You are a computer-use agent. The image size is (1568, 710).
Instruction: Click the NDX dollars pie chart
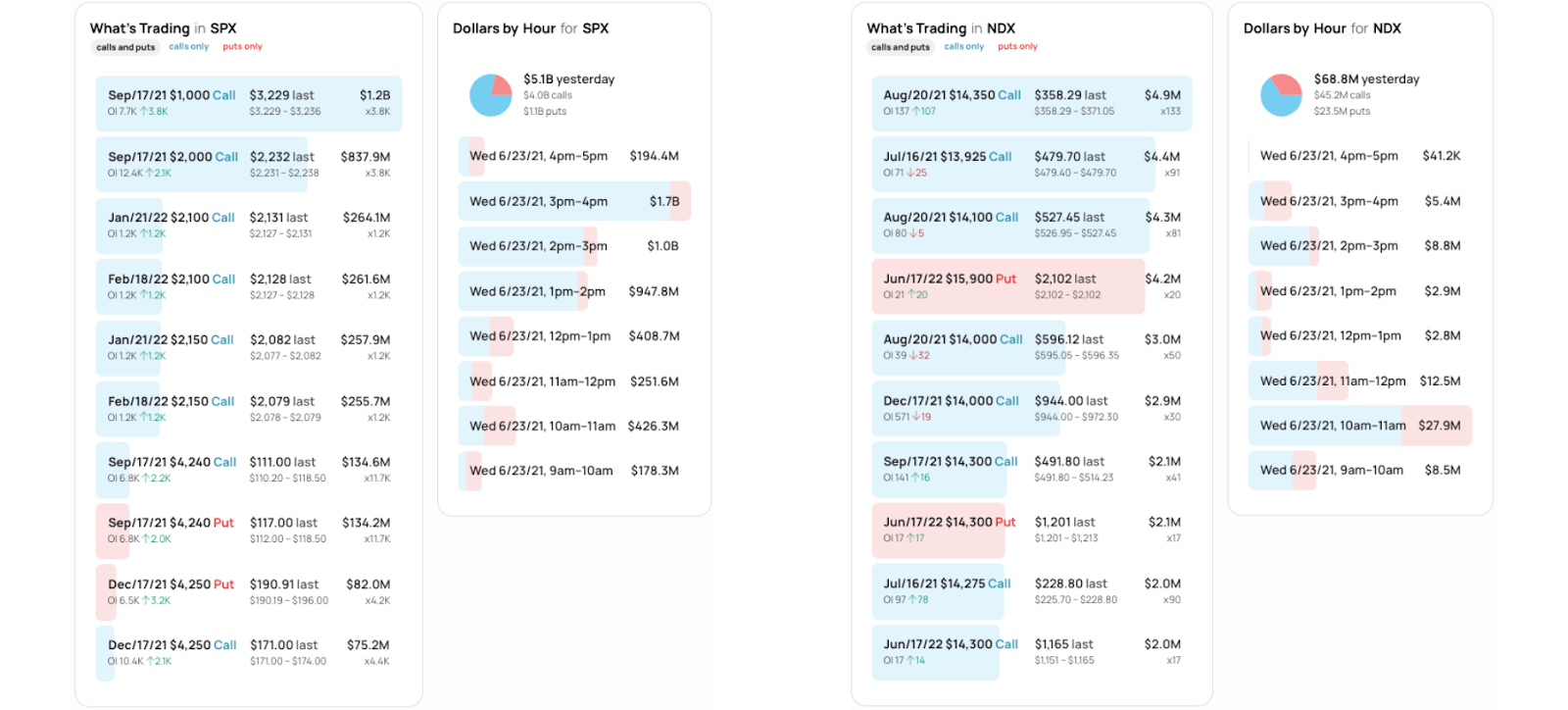[x=1280, y=95]
